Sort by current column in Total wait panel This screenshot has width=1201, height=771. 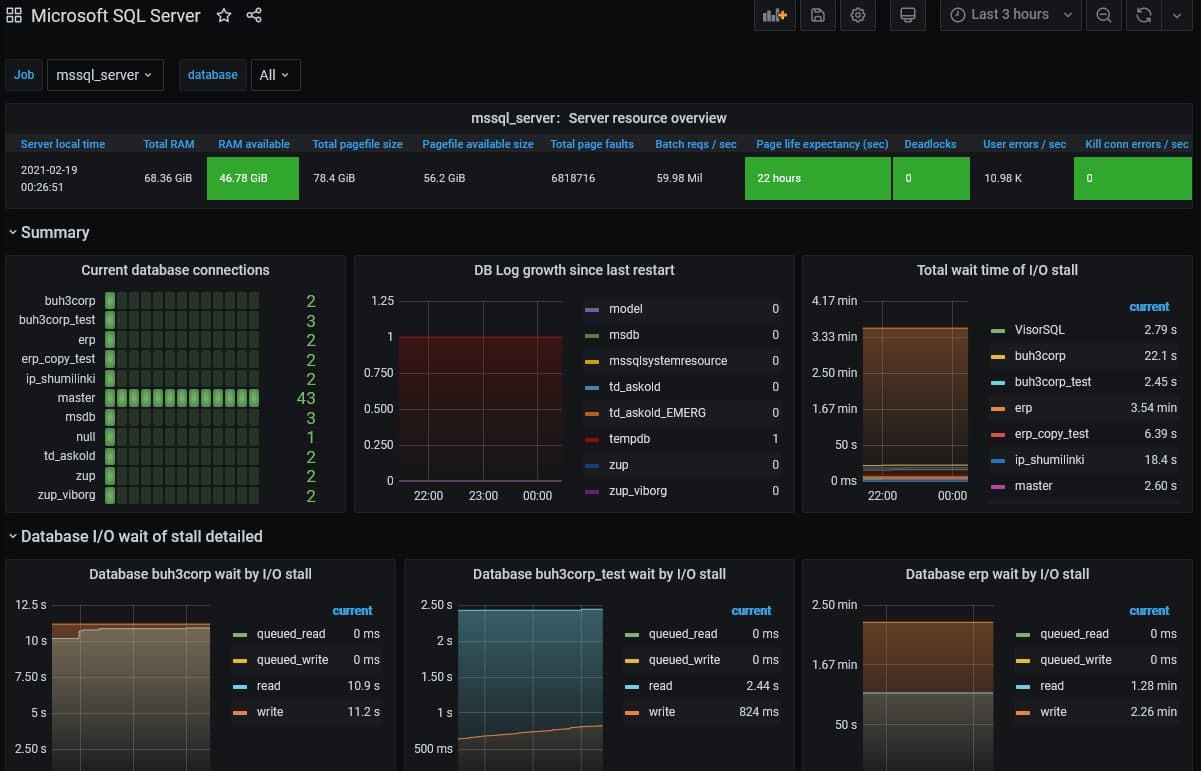[x=1149, y=307]
